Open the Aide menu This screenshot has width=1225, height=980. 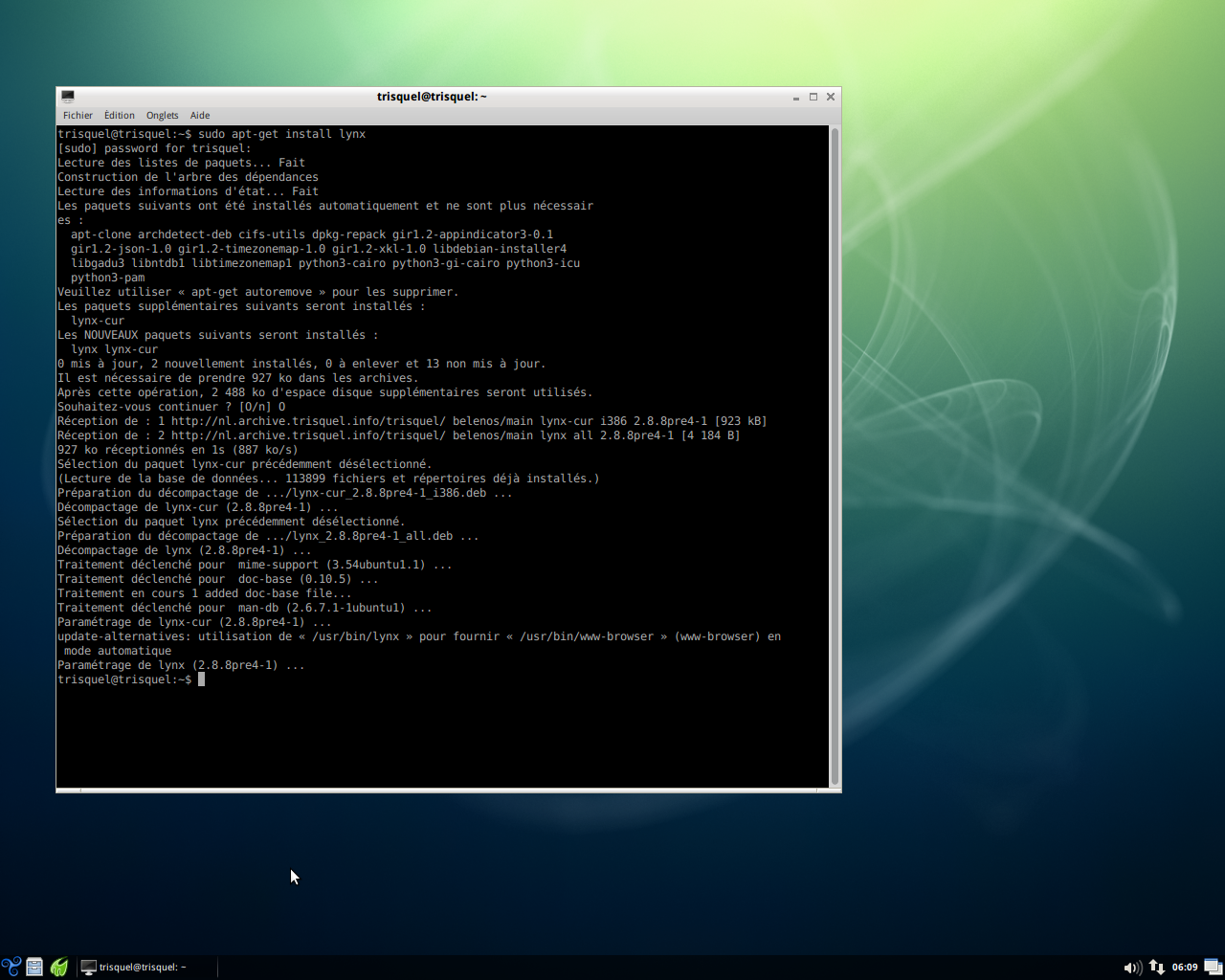[199, 115]
